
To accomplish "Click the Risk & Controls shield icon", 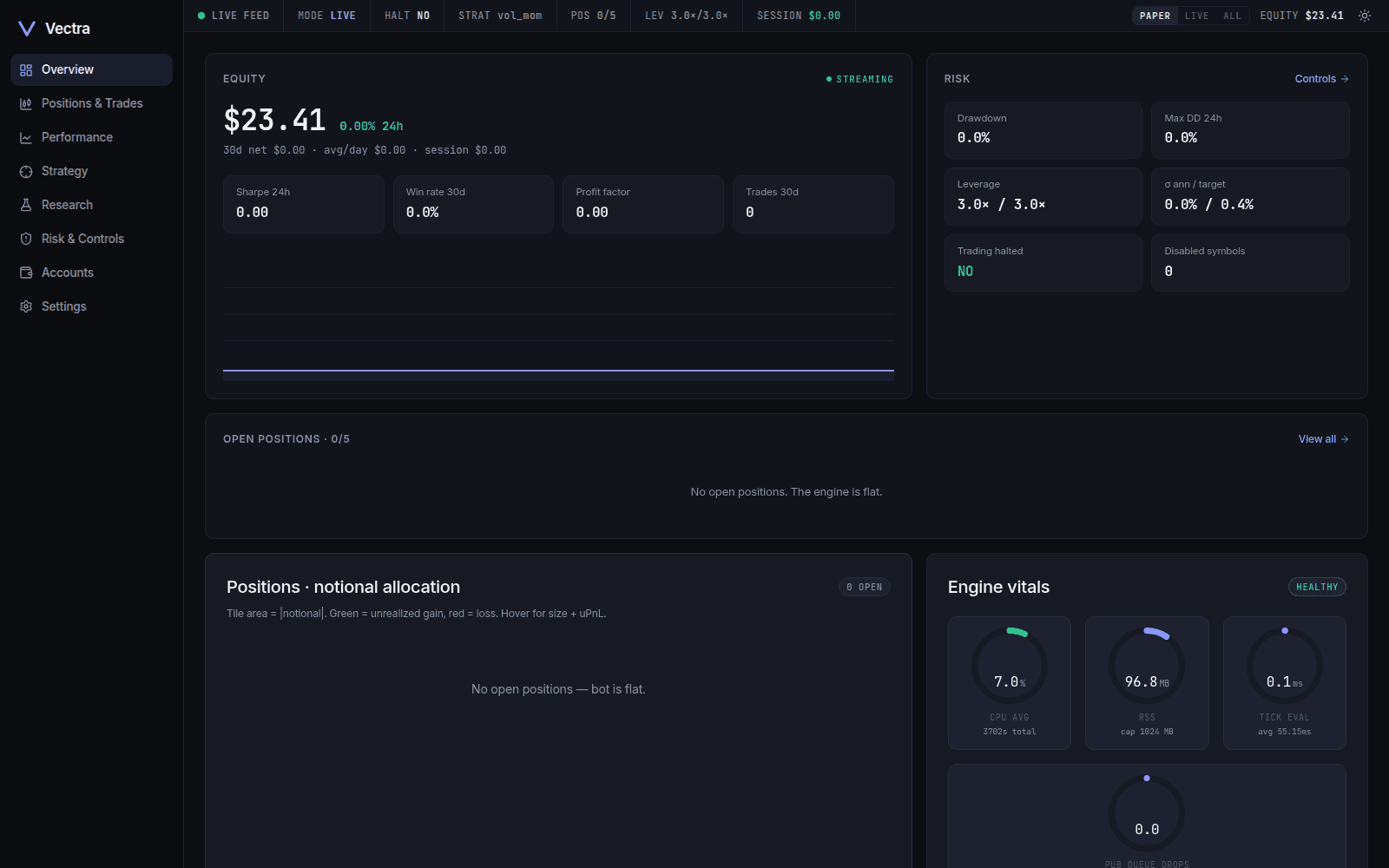I will [x=26, y=240].
